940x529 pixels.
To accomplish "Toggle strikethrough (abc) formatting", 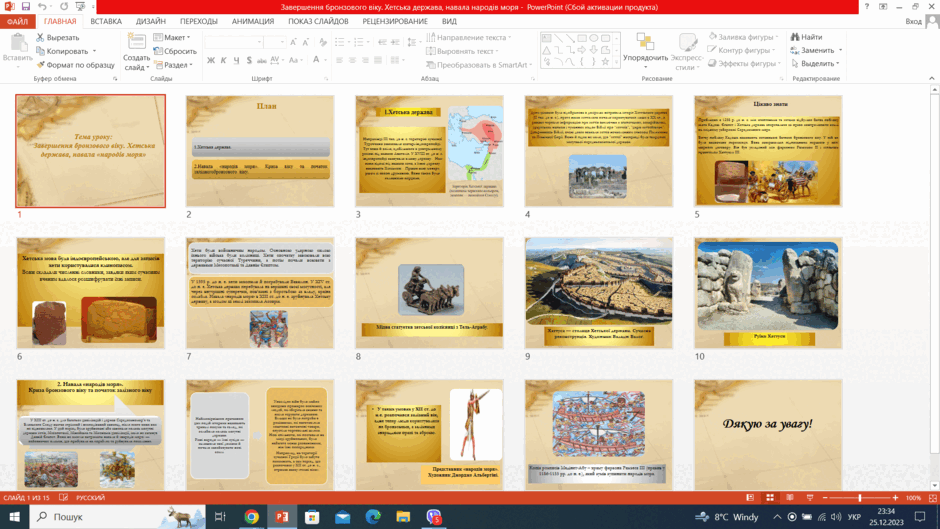I will [261, 60].
